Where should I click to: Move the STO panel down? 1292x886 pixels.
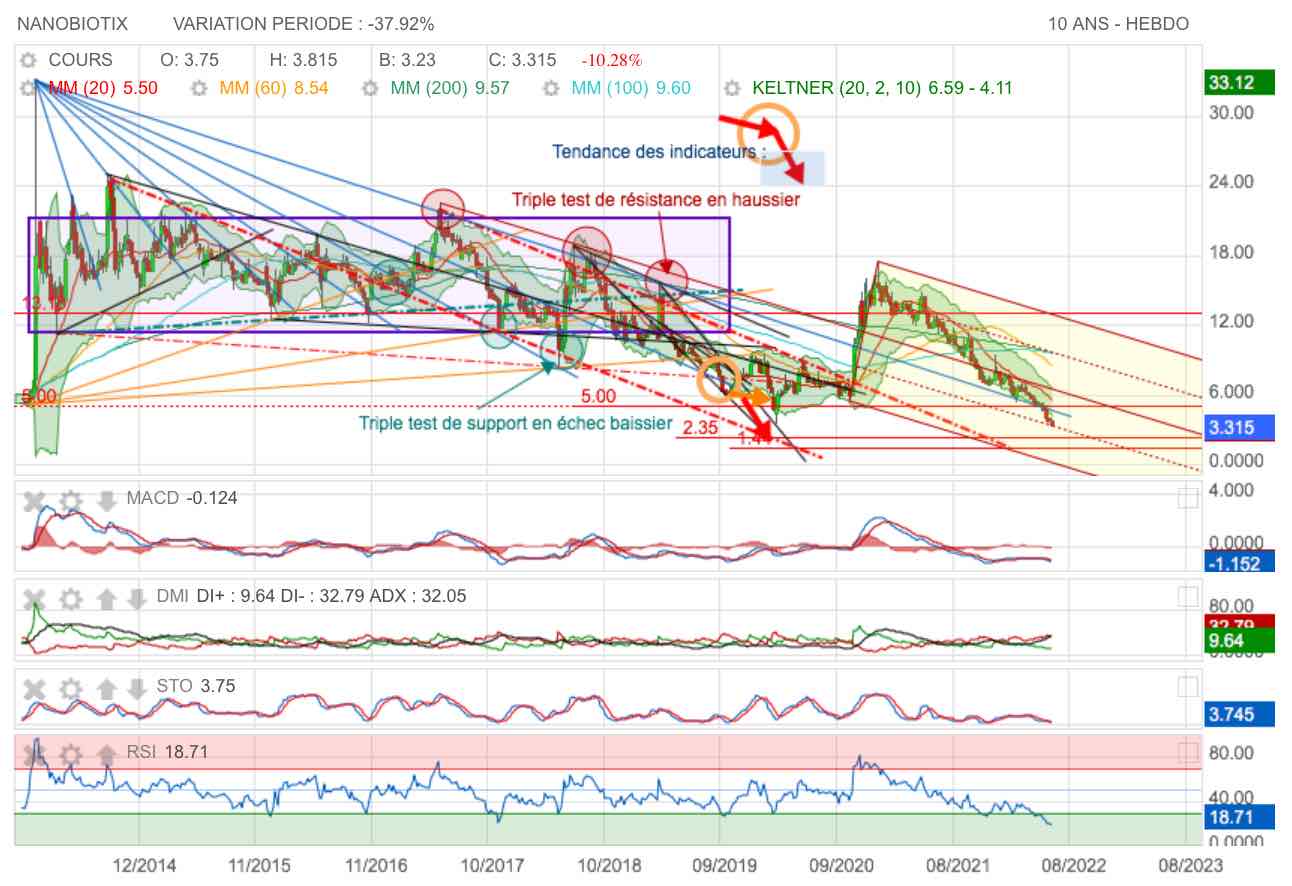[x=137, y=688]
